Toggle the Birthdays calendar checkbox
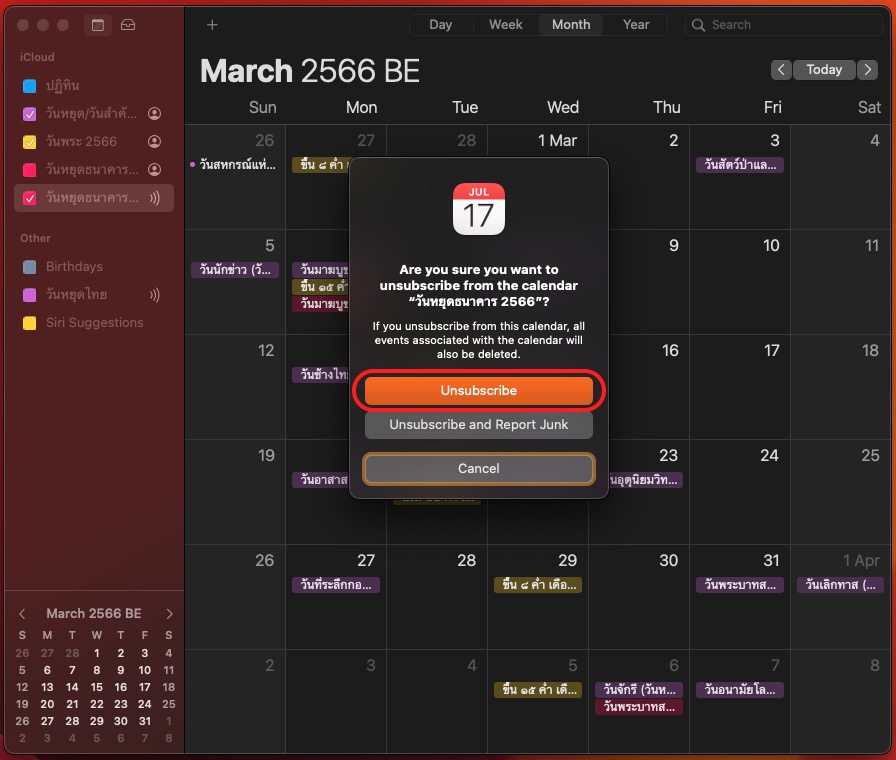 [x=30, y=267]
